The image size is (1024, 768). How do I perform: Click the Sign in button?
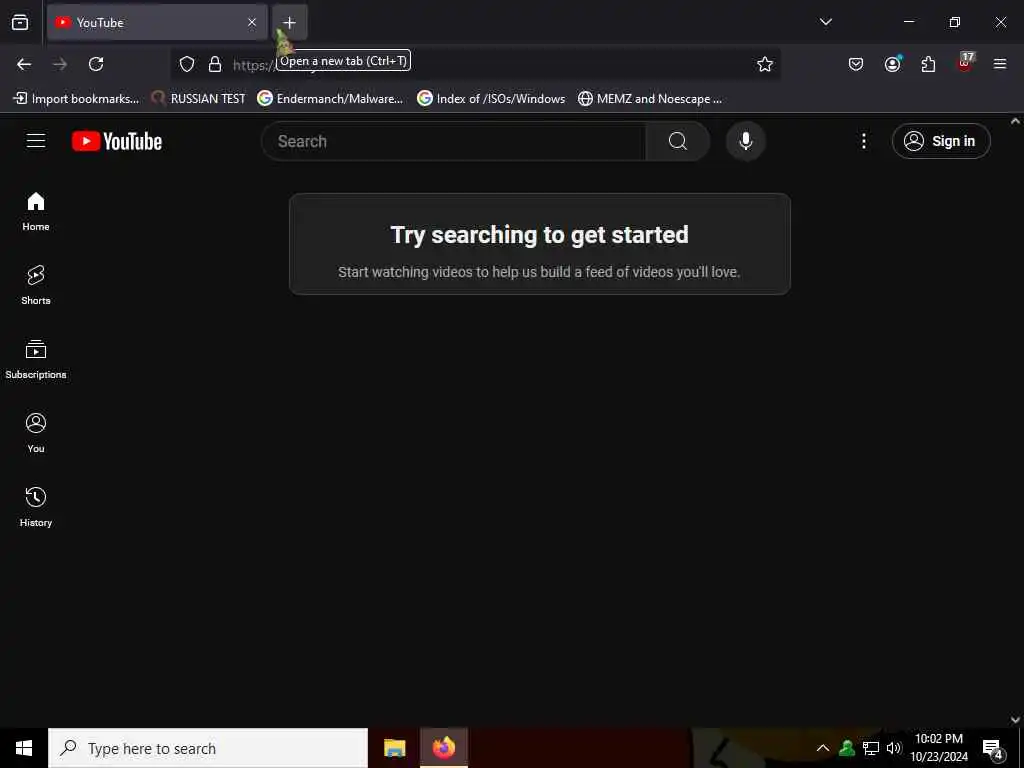tap(941, 141)
